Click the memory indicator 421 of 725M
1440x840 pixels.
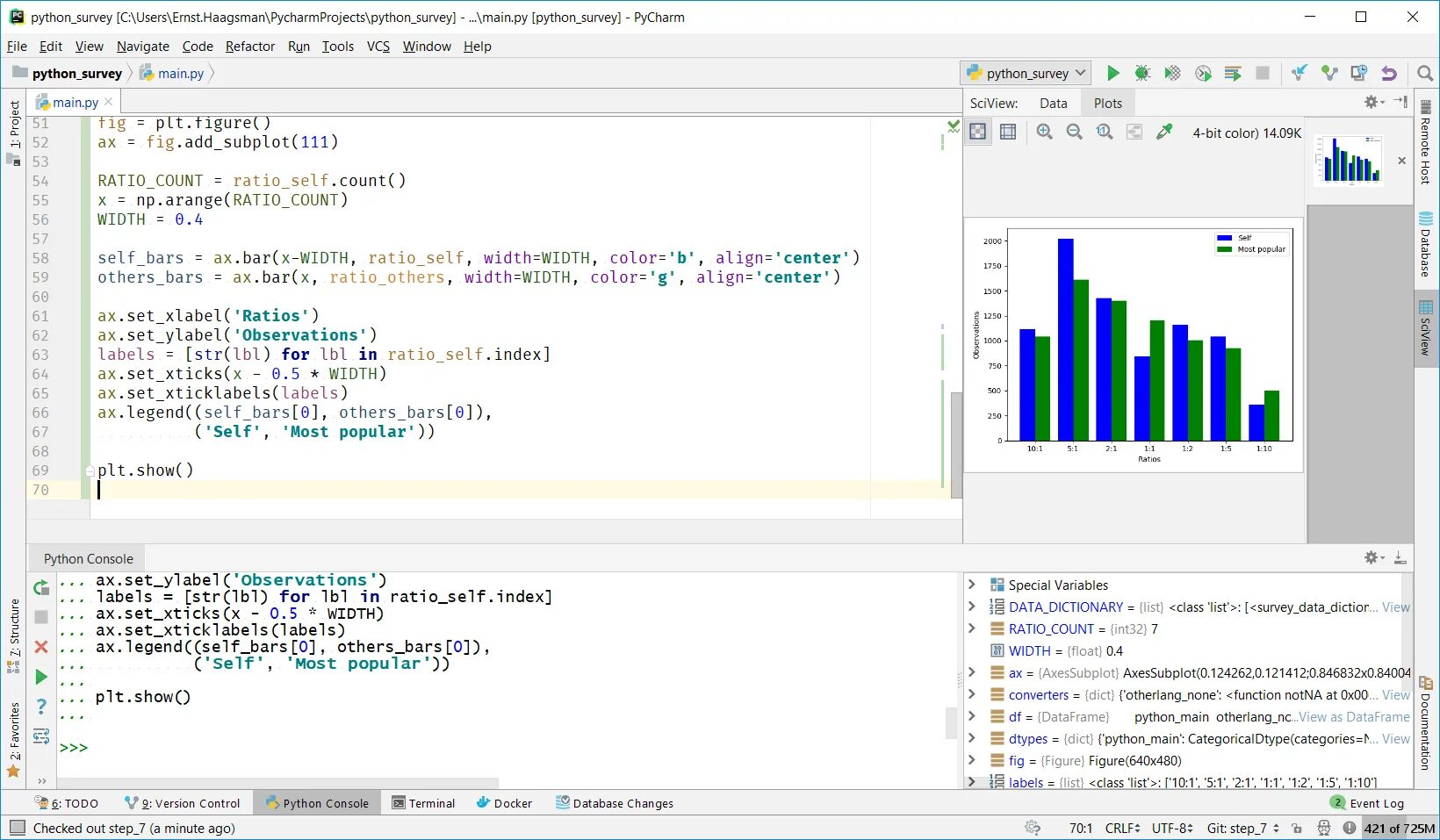click(1399, 828)
